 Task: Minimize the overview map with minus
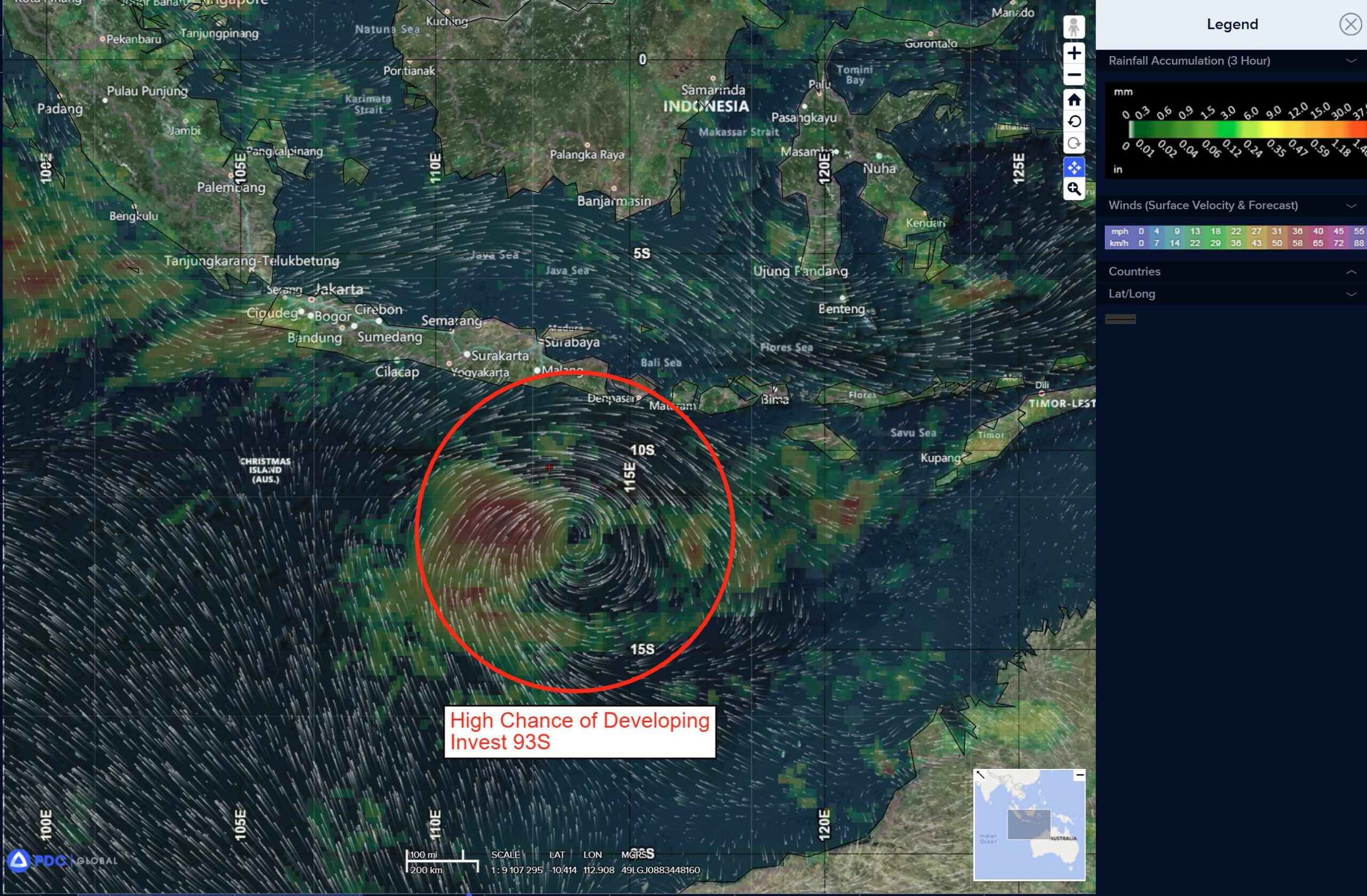click(x=1079, y=775)
